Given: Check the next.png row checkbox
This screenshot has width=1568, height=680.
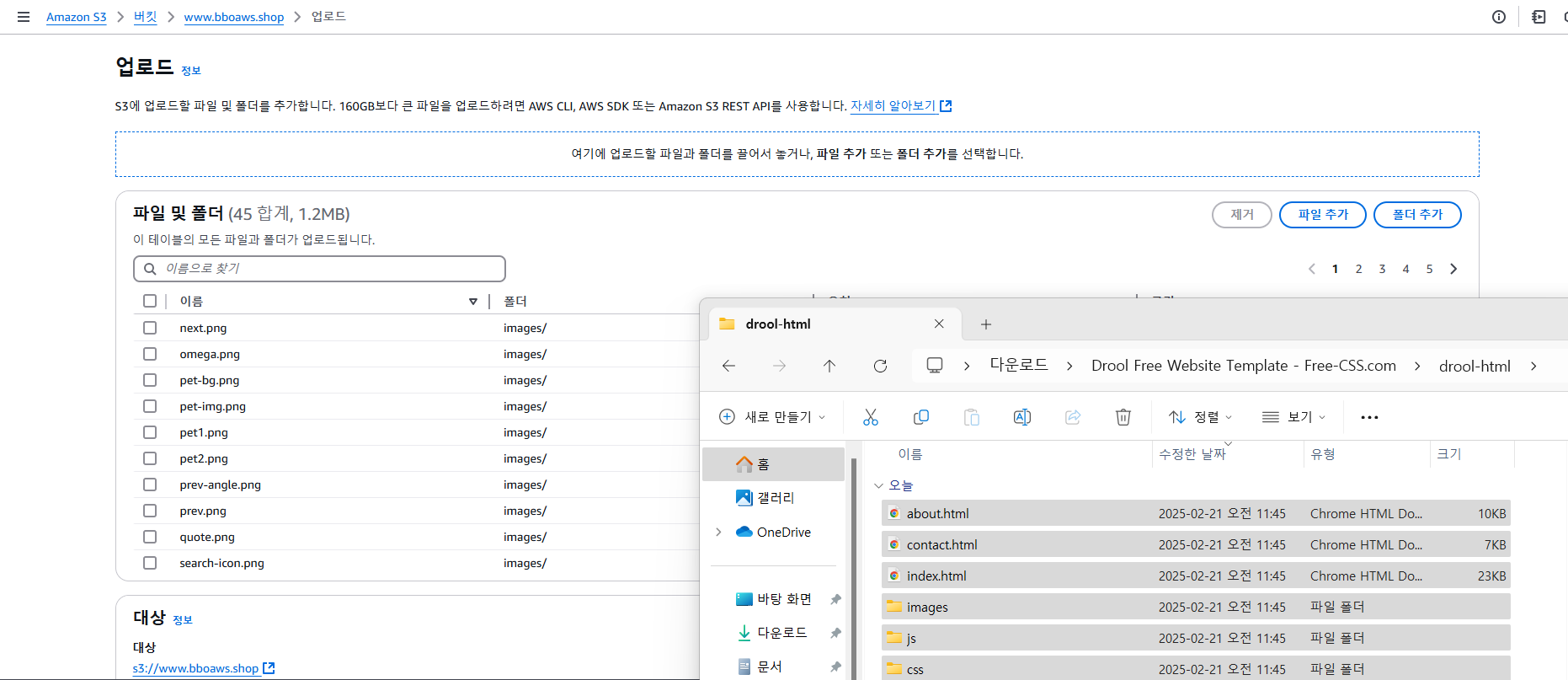Looking at the screenshot, I should [x=150, y=328].
